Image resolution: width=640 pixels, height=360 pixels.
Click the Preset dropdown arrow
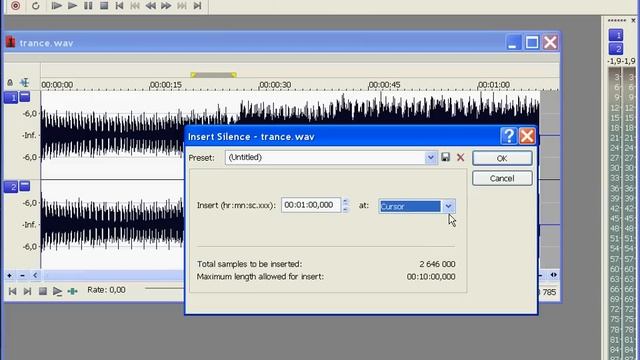(x=431, y=158)
